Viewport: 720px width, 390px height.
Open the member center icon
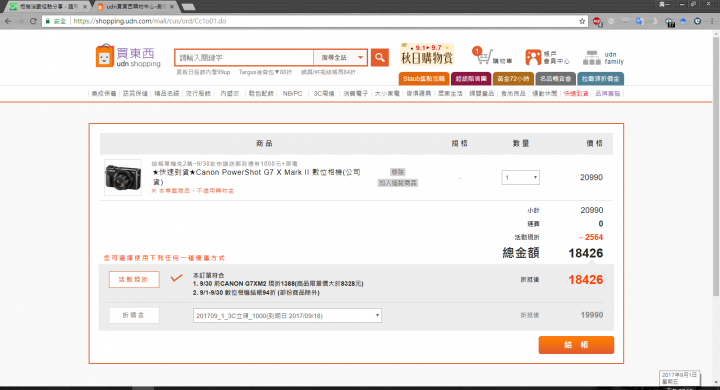(x=533, y=57)
